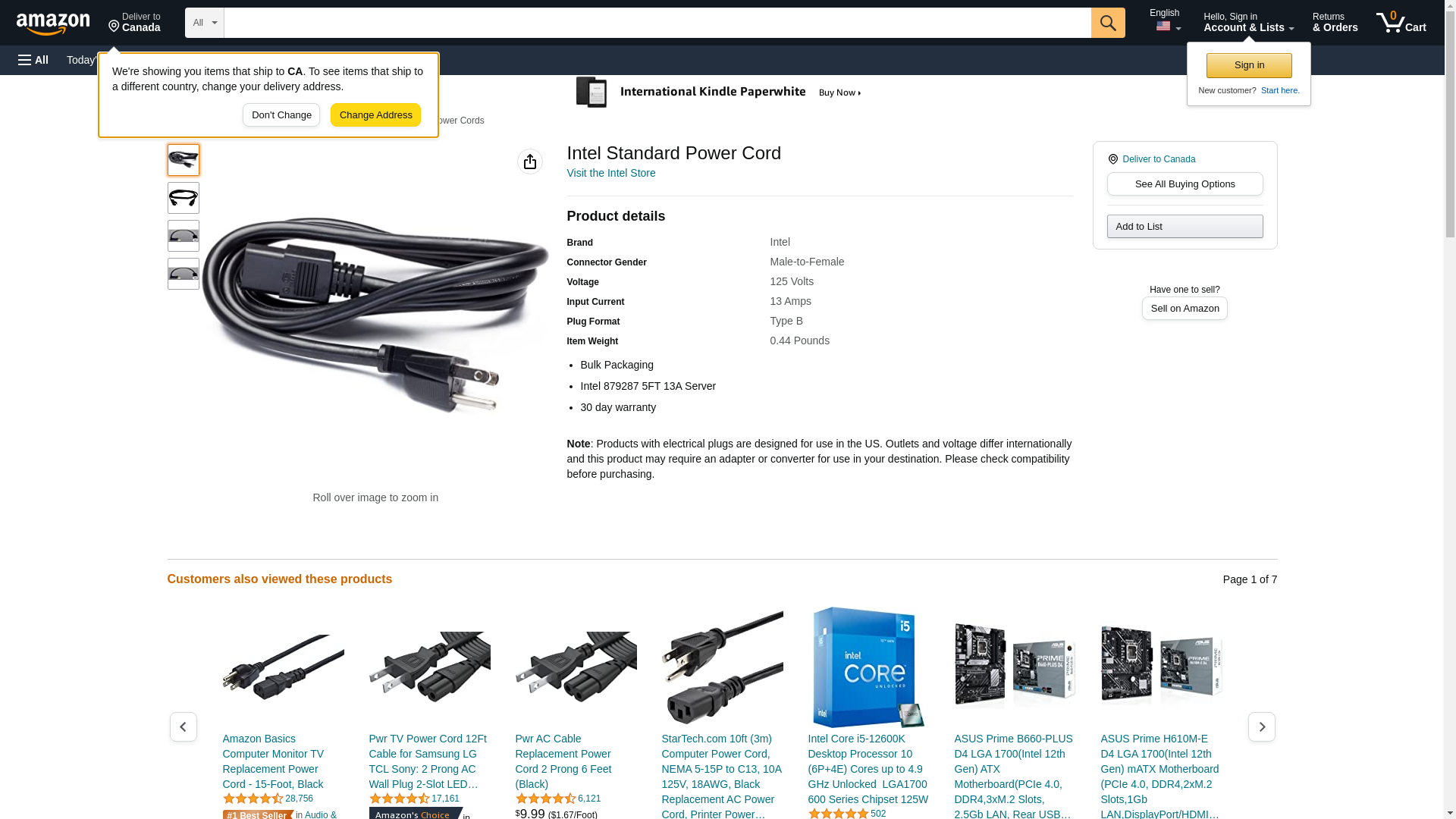The width and height of the screenshot is (1456, 819).
Task: Click See All Buying Options
Action: [1185, 184]
